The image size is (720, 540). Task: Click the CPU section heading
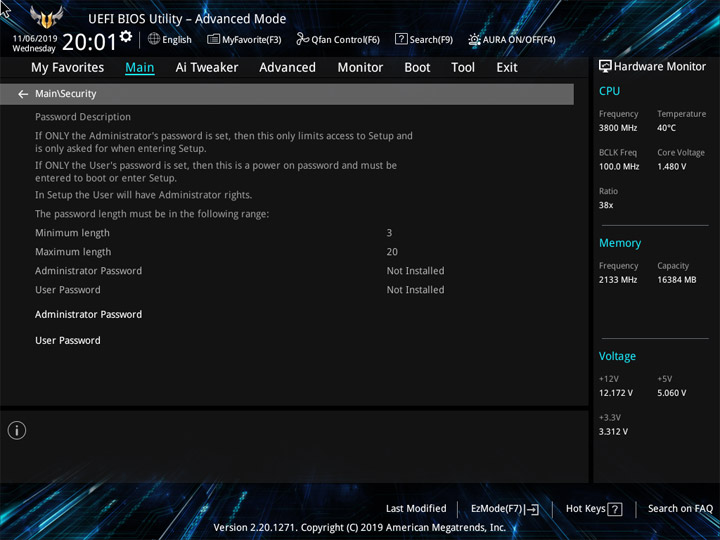coord(609,91)
